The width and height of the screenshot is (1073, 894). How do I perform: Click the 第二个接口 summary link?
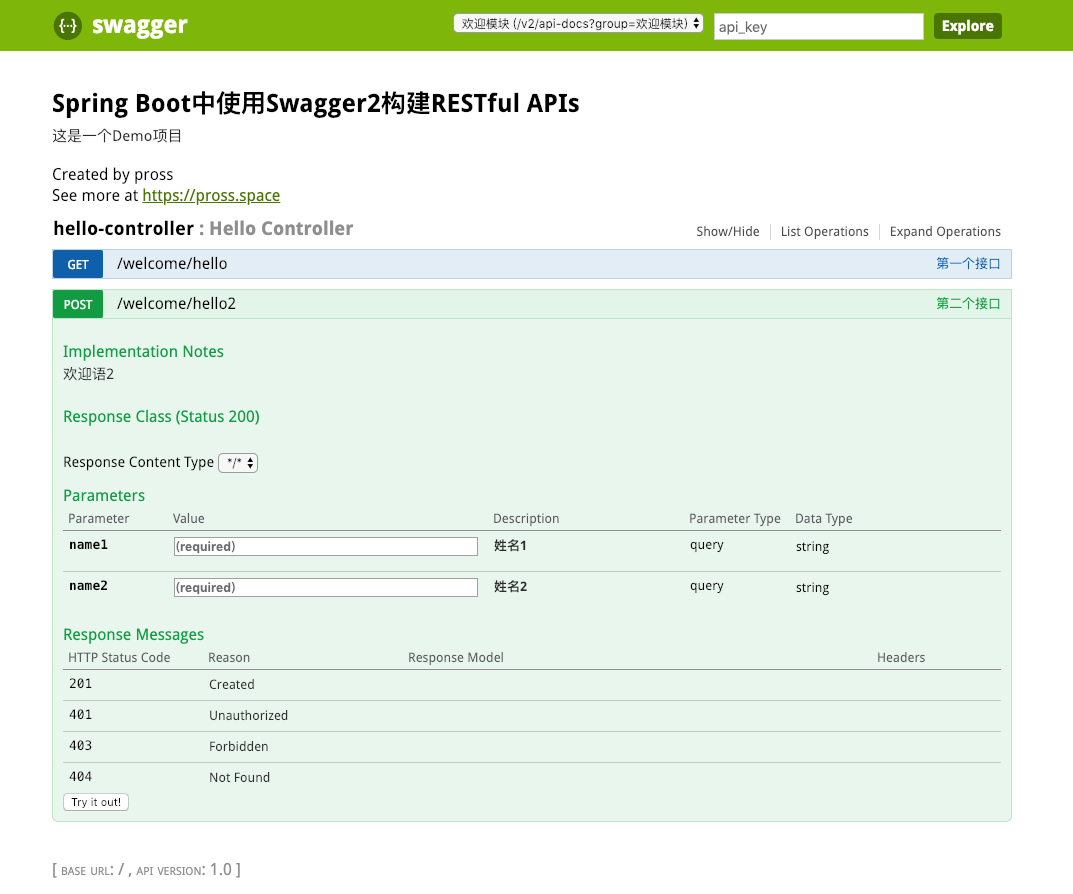967,304
